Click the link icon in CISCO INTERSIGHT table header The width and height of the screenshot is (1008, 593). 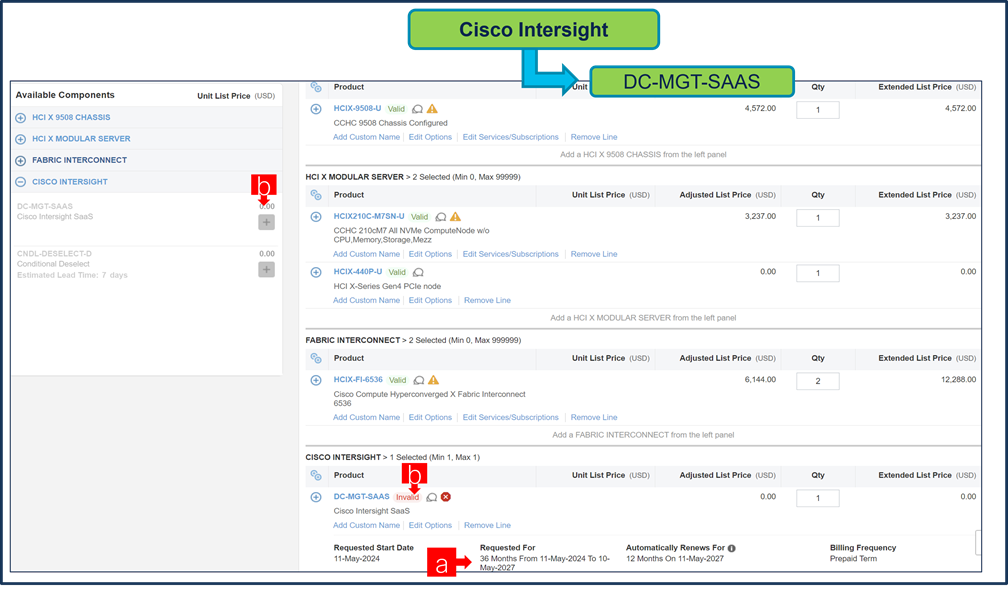tap(316, 475)
